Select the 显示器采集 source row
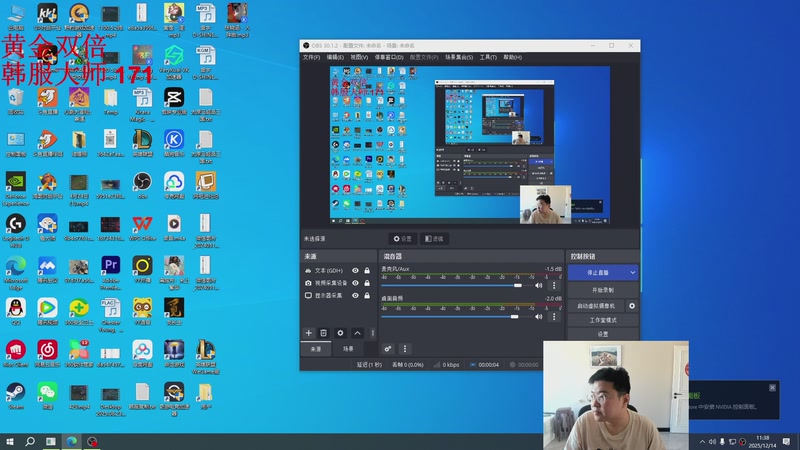The image size is (800, 450). point(339,295)
